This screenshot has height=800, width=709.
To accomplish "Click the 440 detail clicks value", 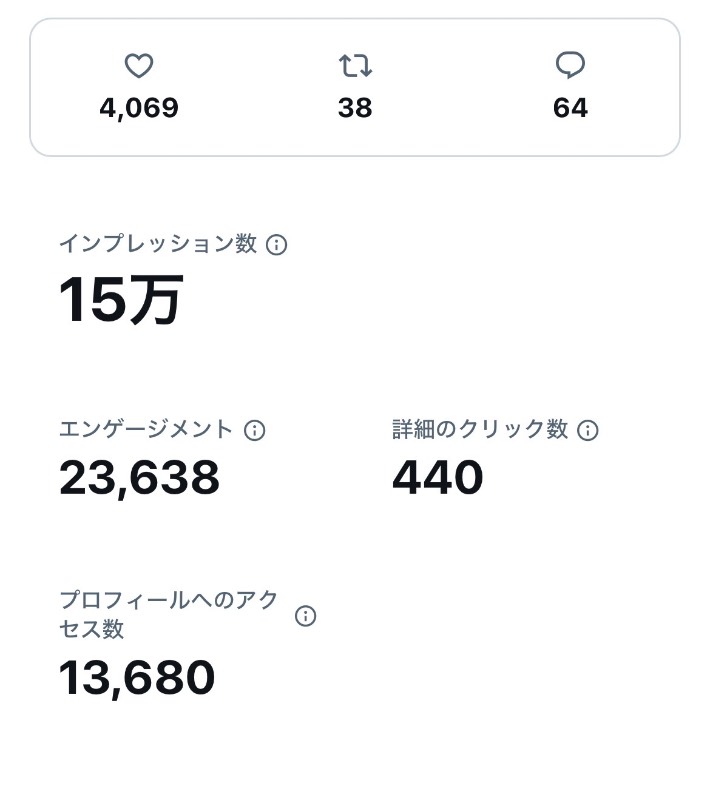I will (438, 477).
